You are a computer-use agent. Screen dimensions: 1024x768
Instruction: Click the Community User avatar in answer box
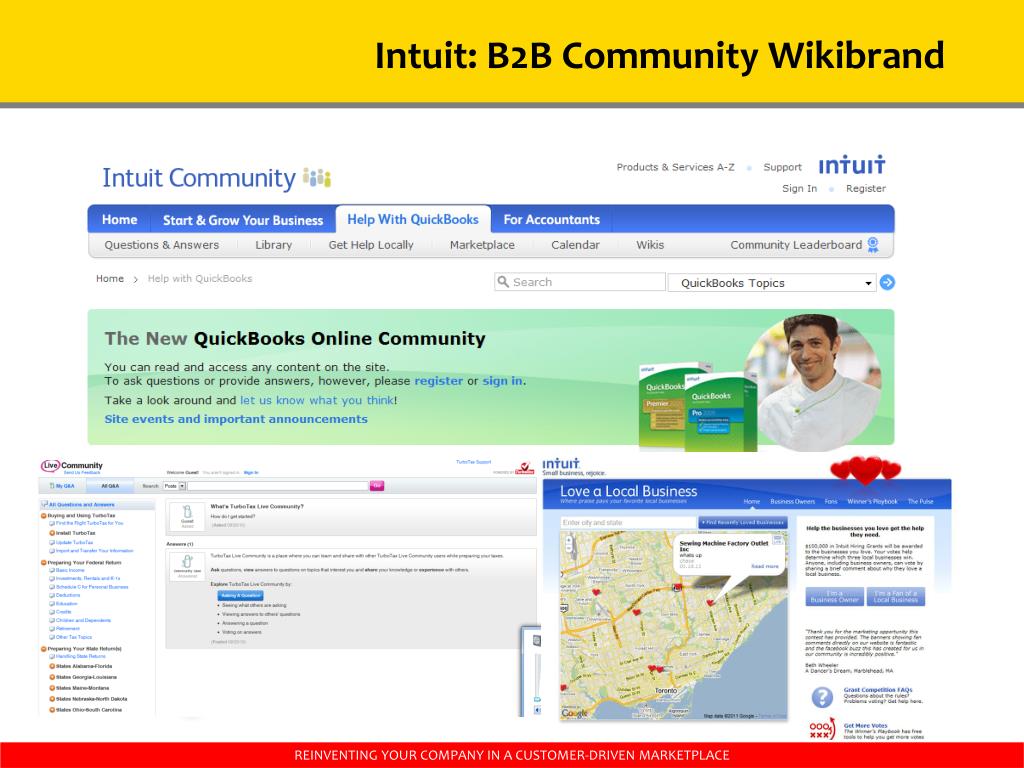(187, 562)
